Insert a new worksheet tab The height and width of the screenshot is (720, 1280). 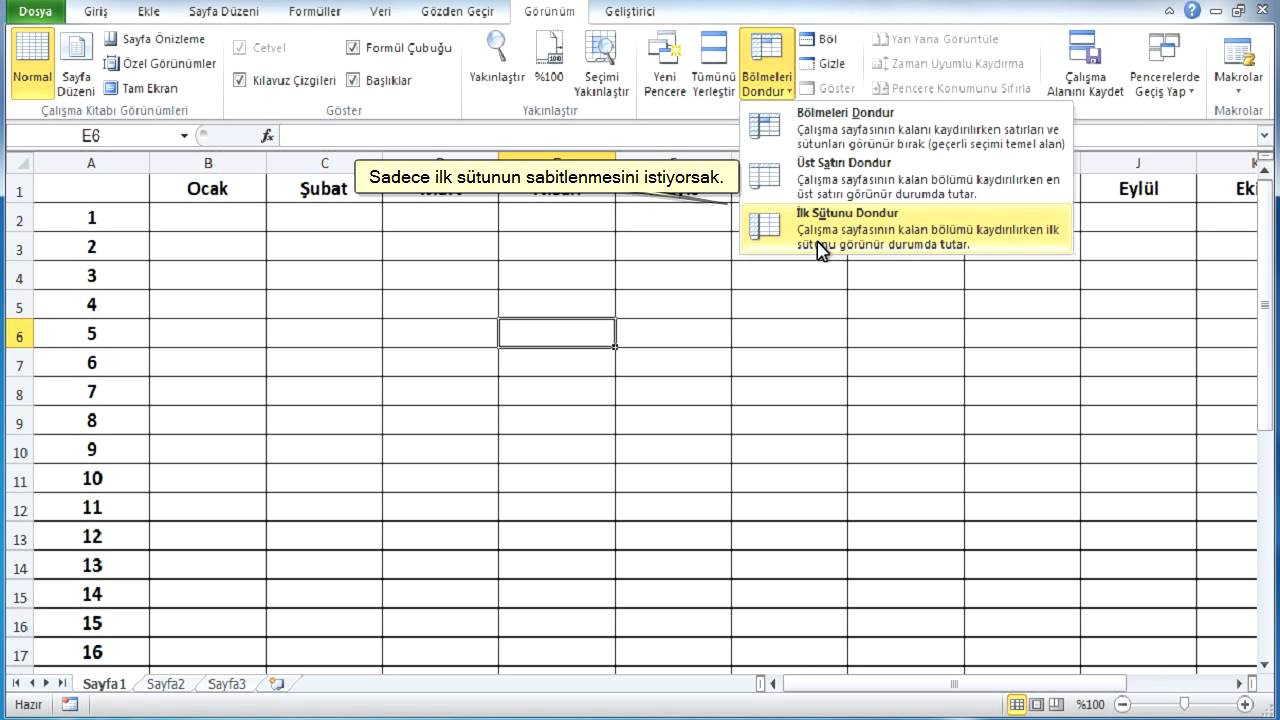[x=277, y=684]
